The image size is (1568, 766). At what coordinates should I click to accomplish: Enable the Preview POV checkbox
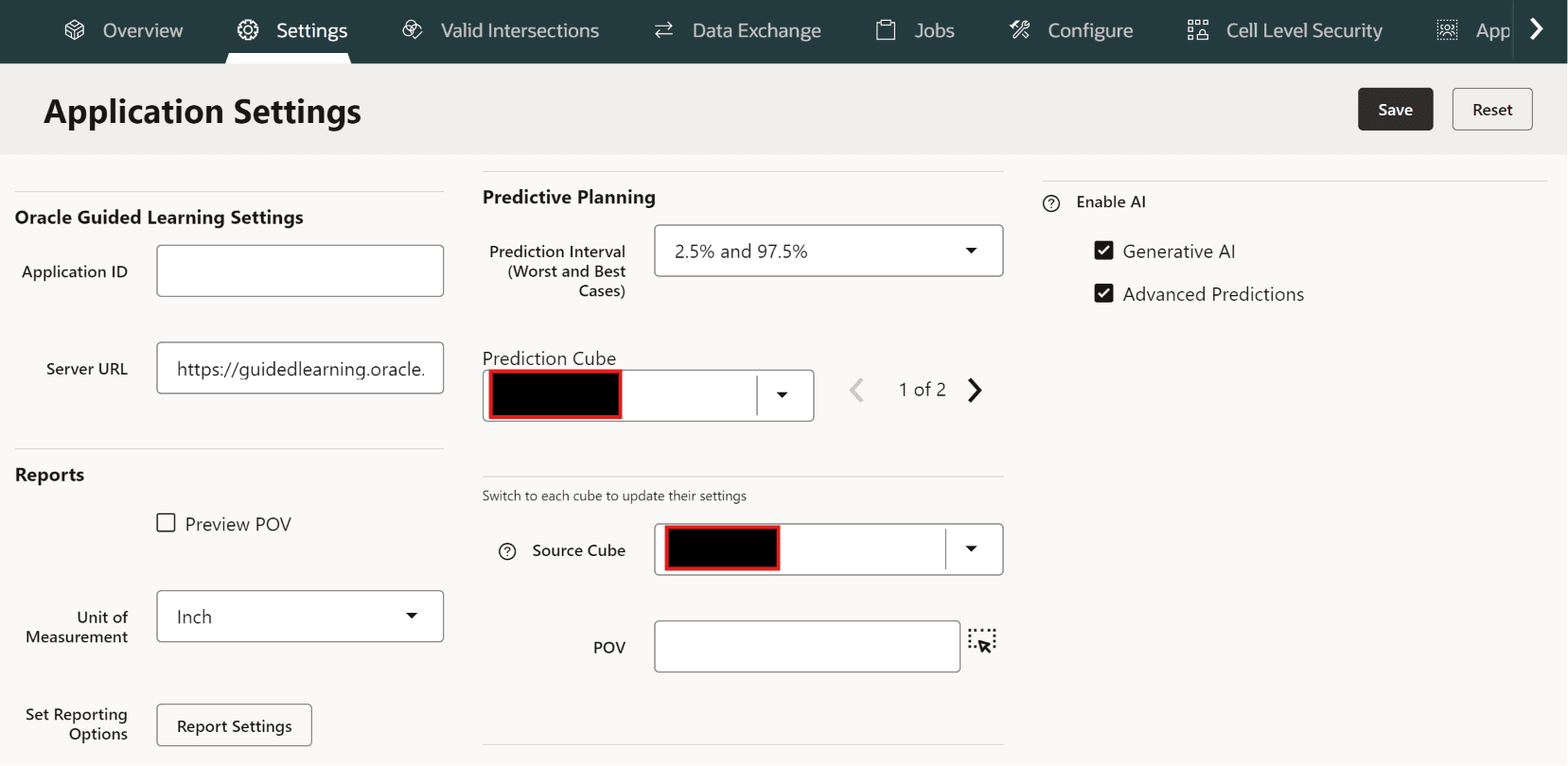tap(167, 523)
